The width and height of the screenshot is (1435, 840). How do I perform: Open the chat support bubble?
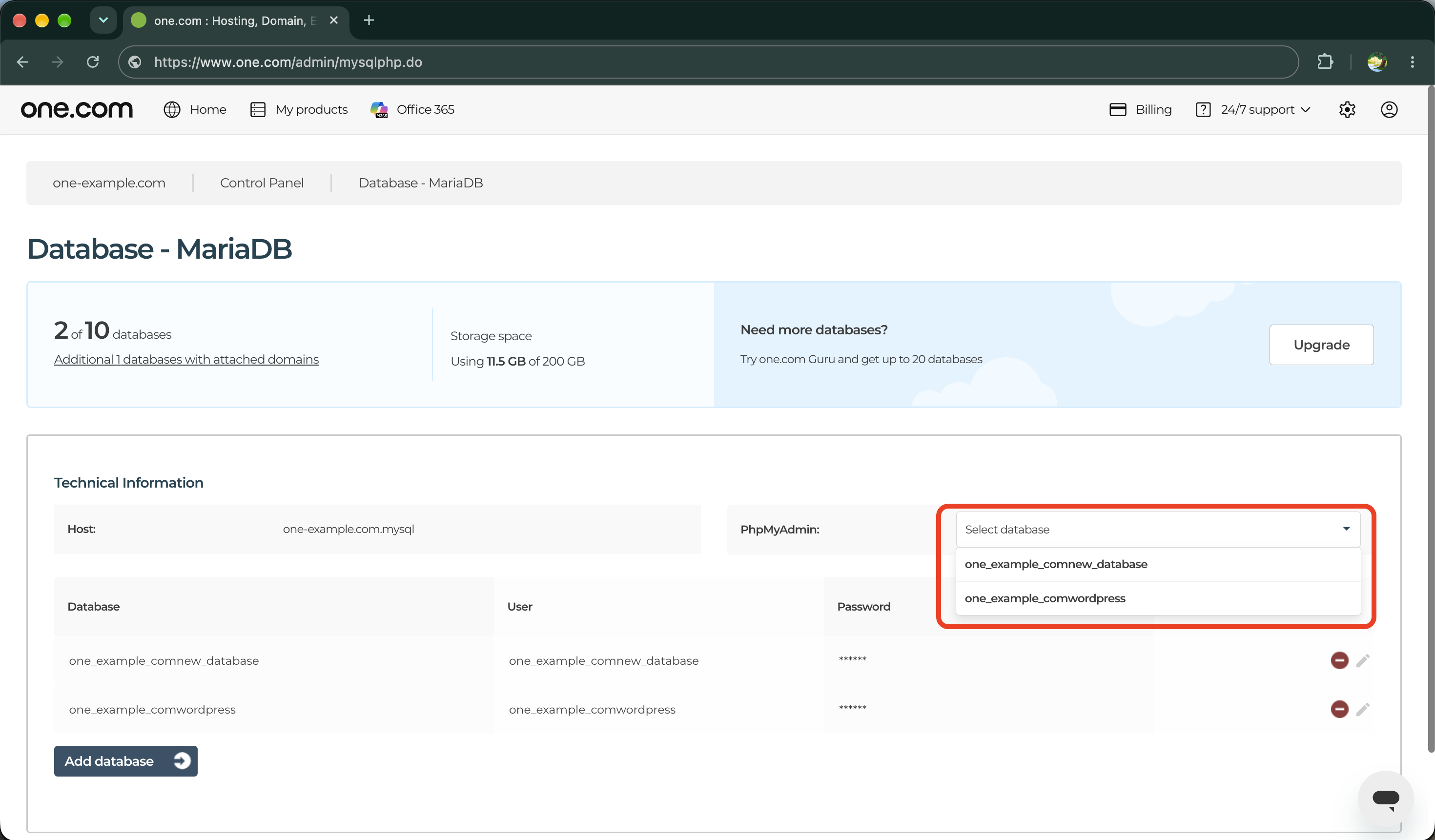[x=1385, y=798]
